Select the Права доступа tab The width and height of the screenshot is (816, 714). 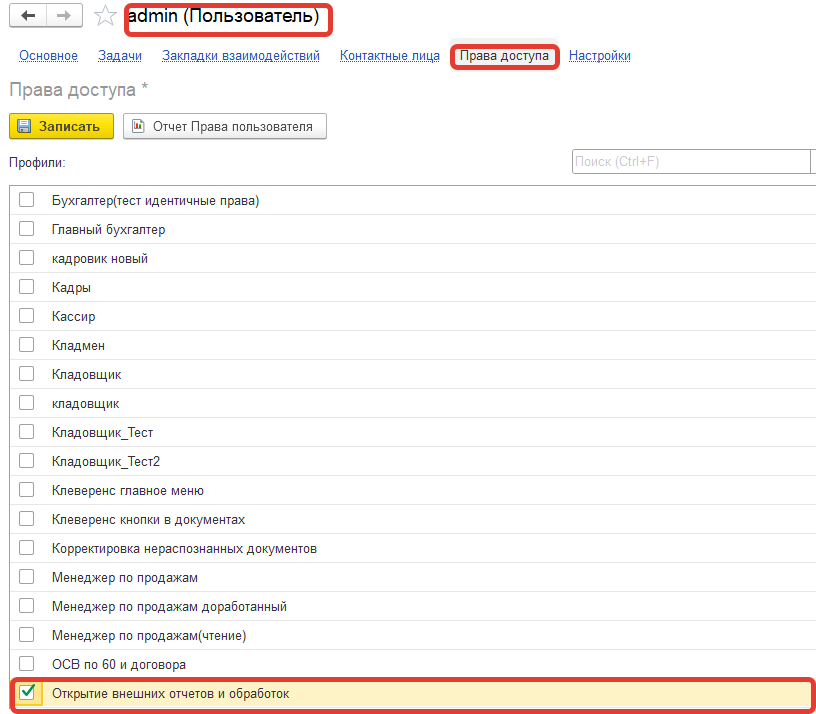click(504, 56)
